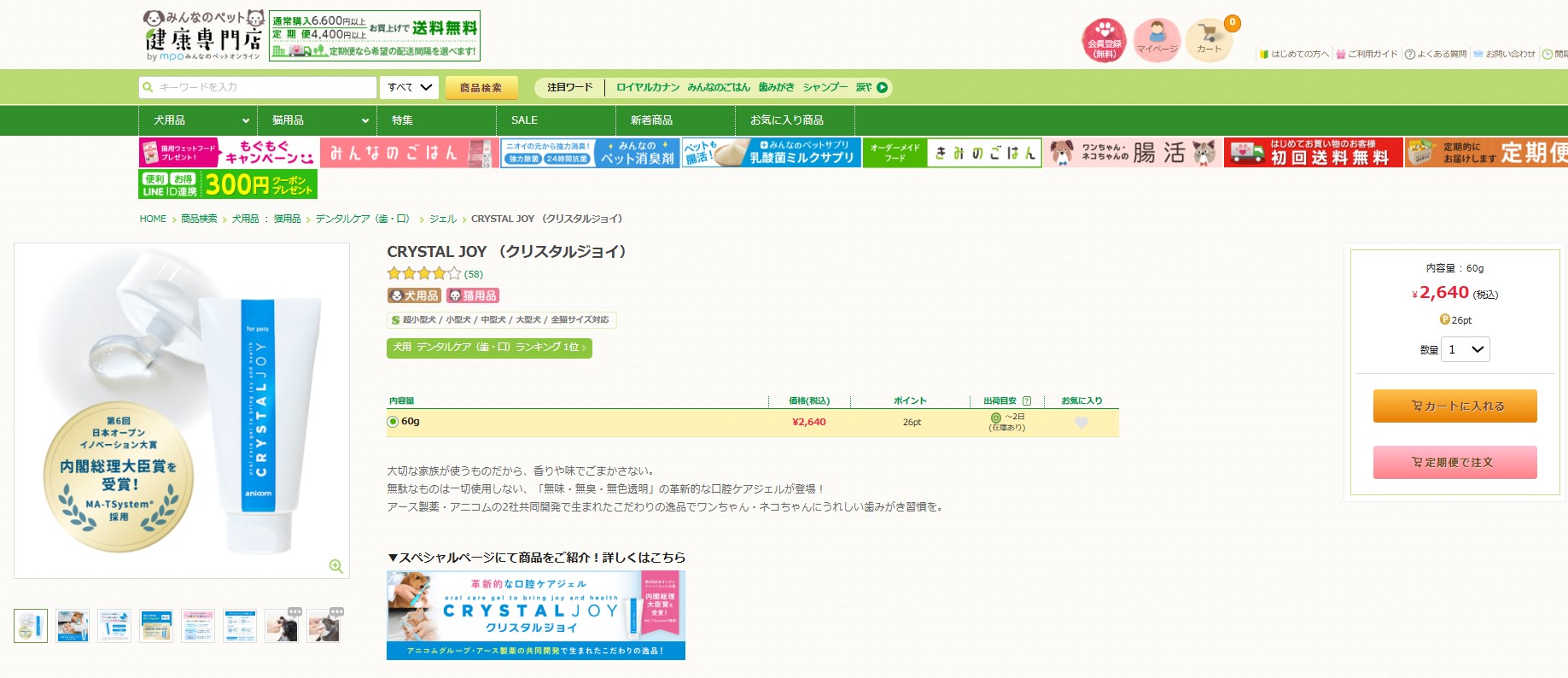Open ご利用ガイド usage guide link
1568x678 pixels.
(1367, 54)
